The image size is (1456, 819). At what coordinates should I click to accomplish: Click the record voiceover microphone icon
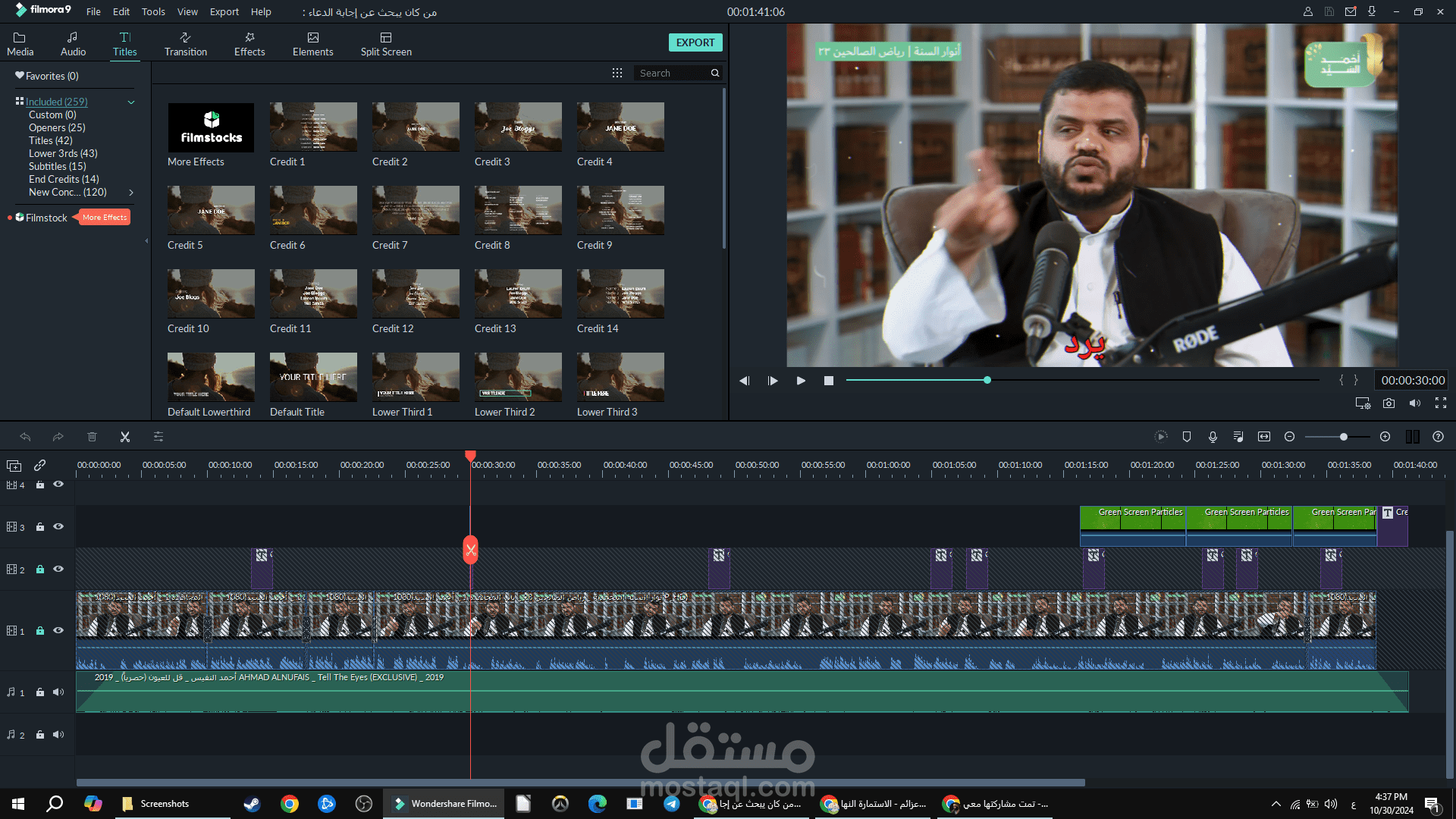pos(1213,437)
